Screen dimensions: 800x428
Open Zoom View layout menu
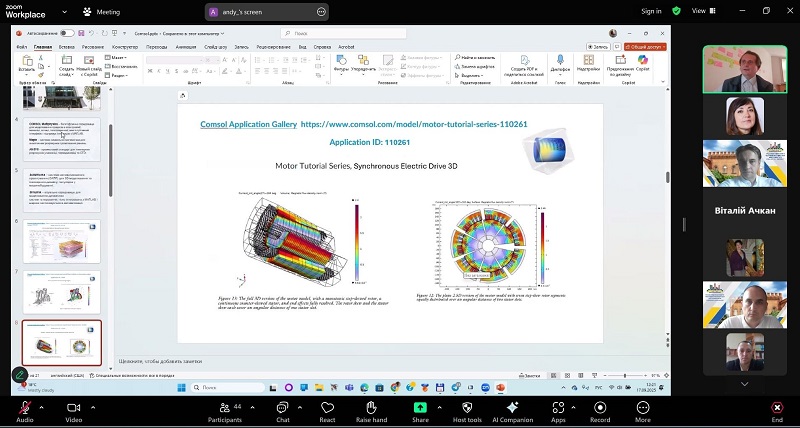[704, 11]
